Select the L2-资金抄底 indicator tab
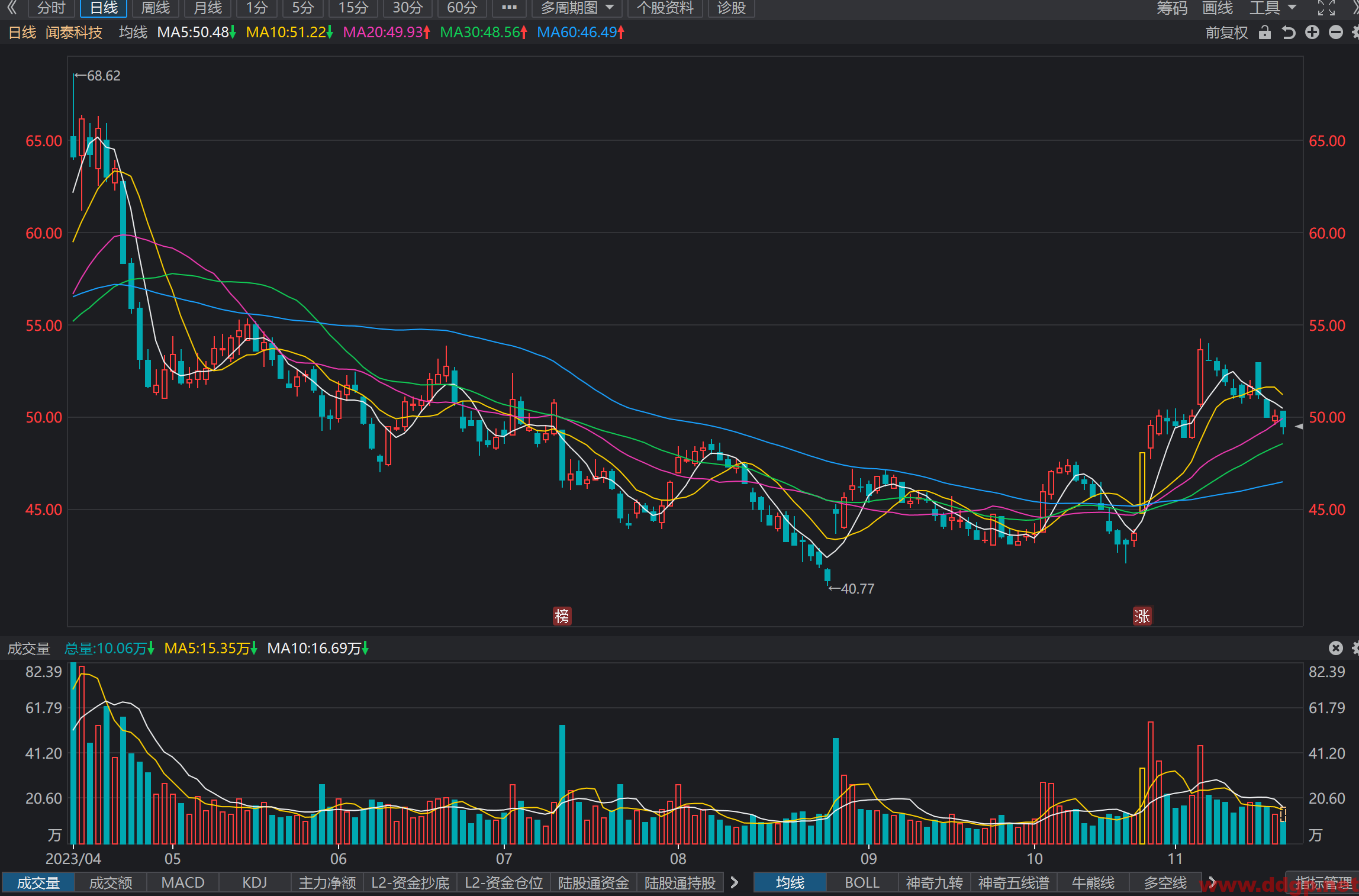 pyautogui.click(x=410, y=882)
